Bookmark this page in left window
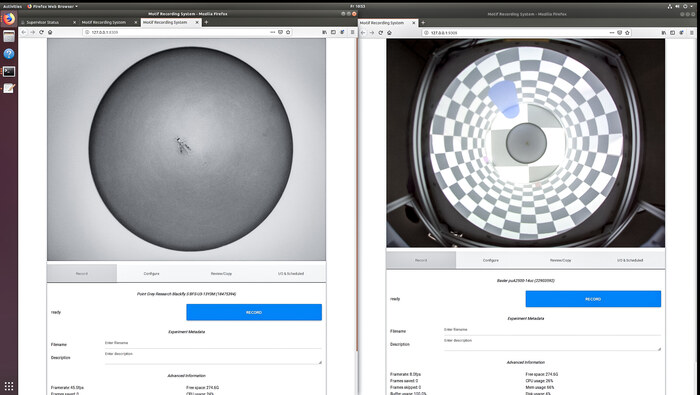This screenshot has width=700, height=395. tap(288, 32)
